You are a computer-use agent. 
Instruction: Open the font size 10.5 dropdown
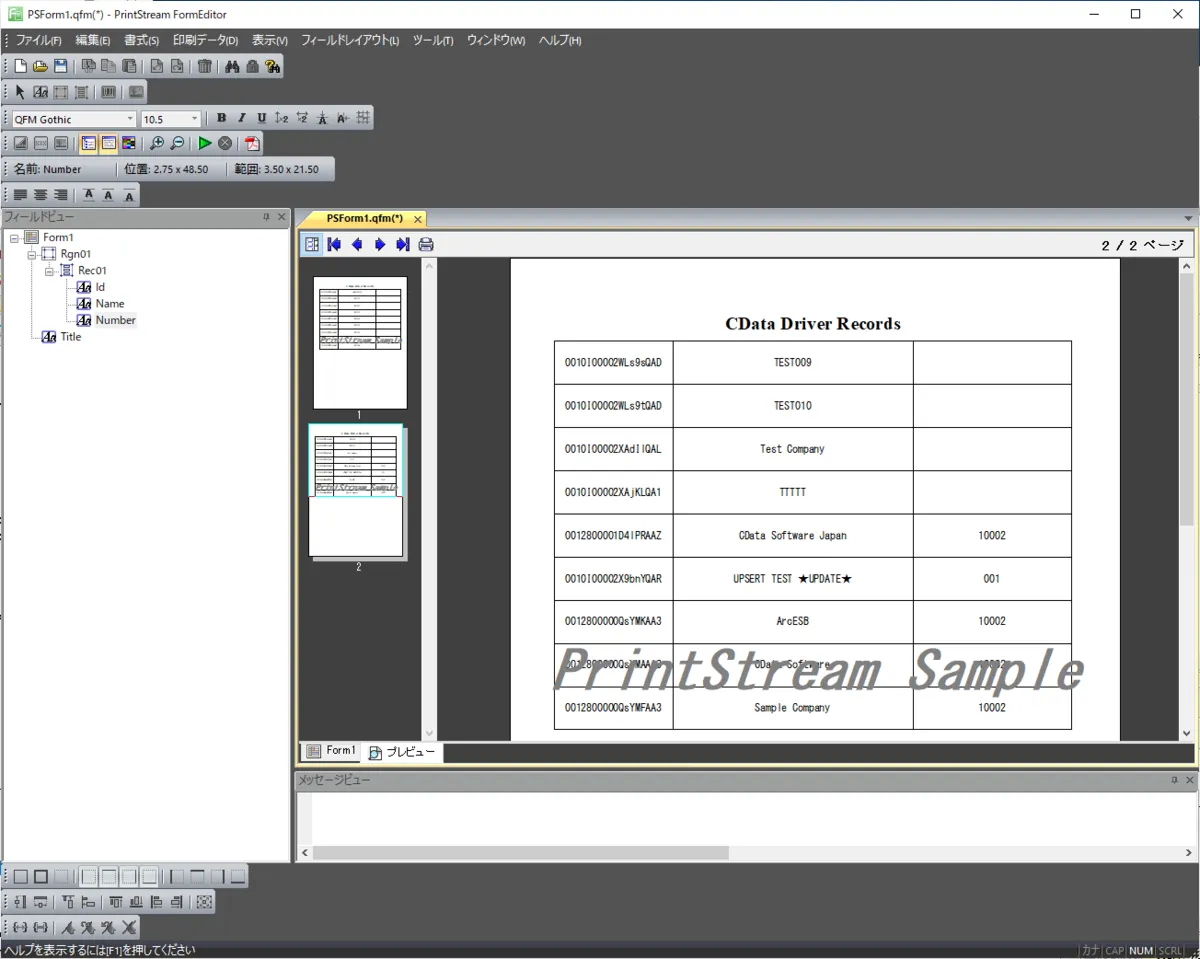point(194,119)
